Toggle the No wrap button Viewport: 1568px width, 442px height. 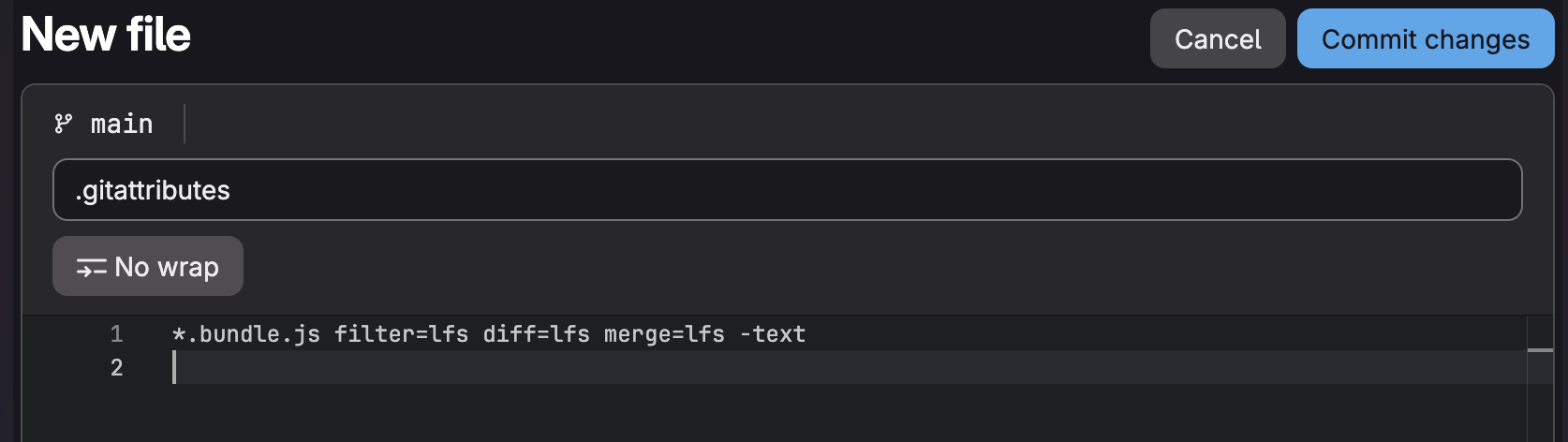click(x=148, y=267)
